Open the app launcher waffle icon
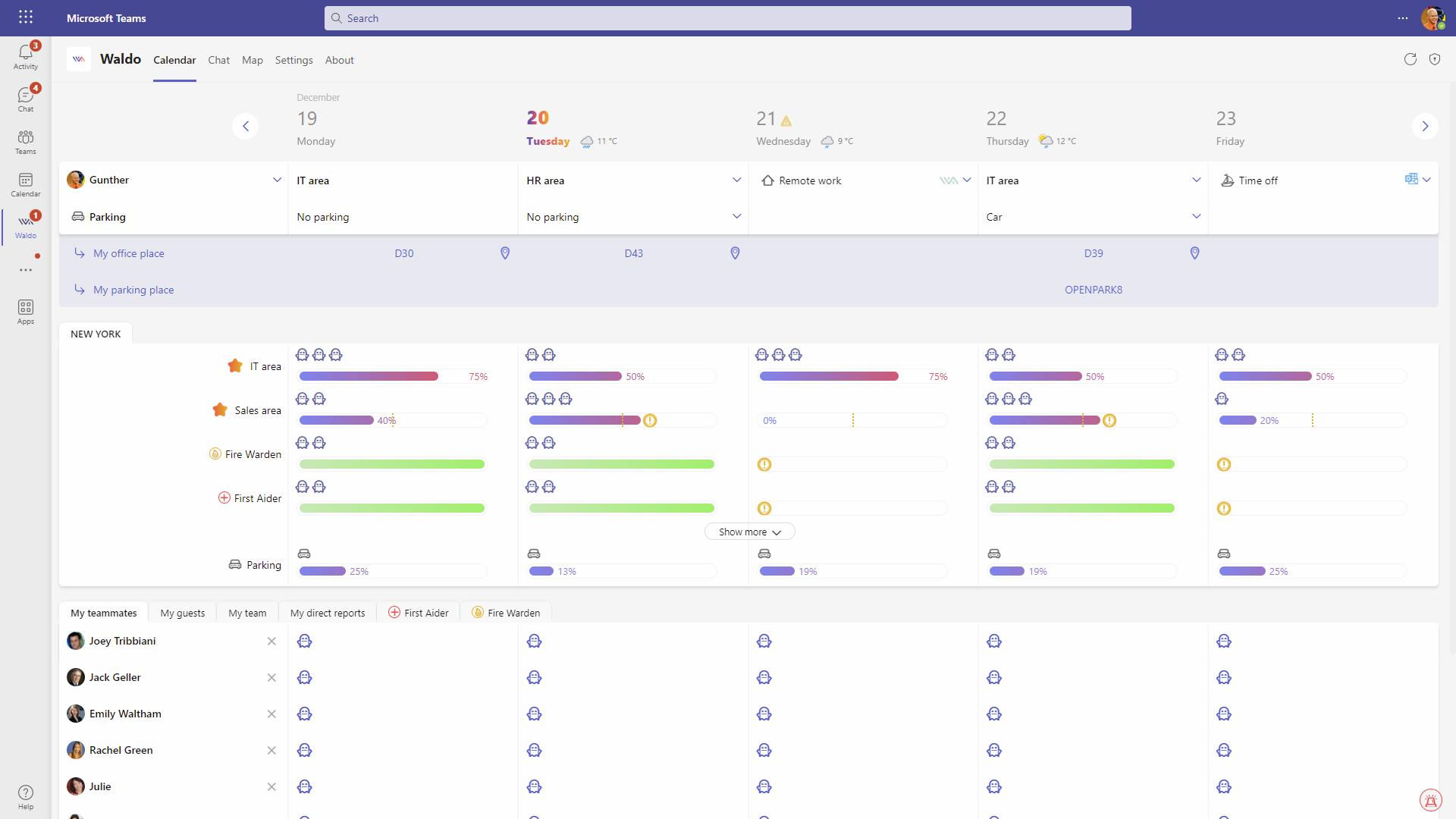Image resolution: width=1456 pixels, height=819 pixels. click(26, 17)
